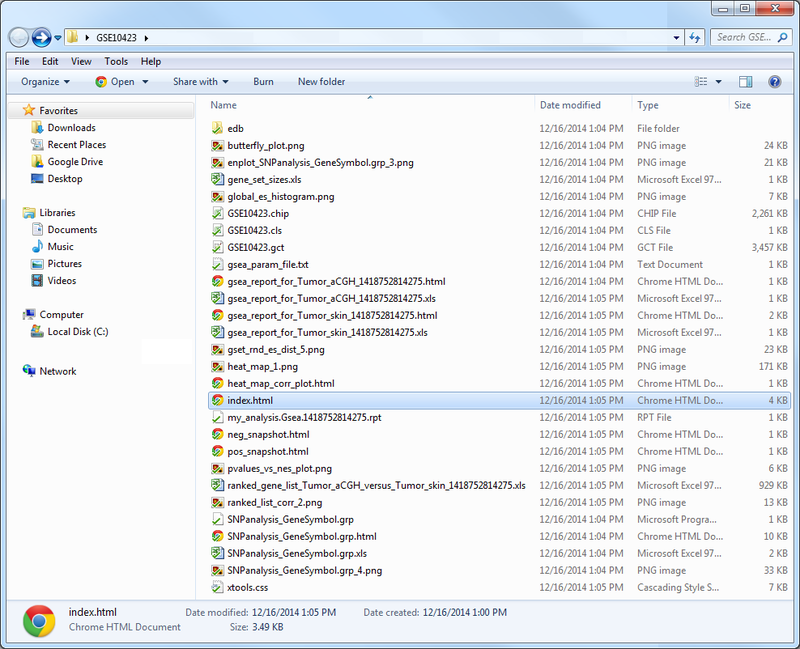This screenshot has width=800, height=649.
Task: Expand the view options dropdown arrow
Action: tap(718, 82)
